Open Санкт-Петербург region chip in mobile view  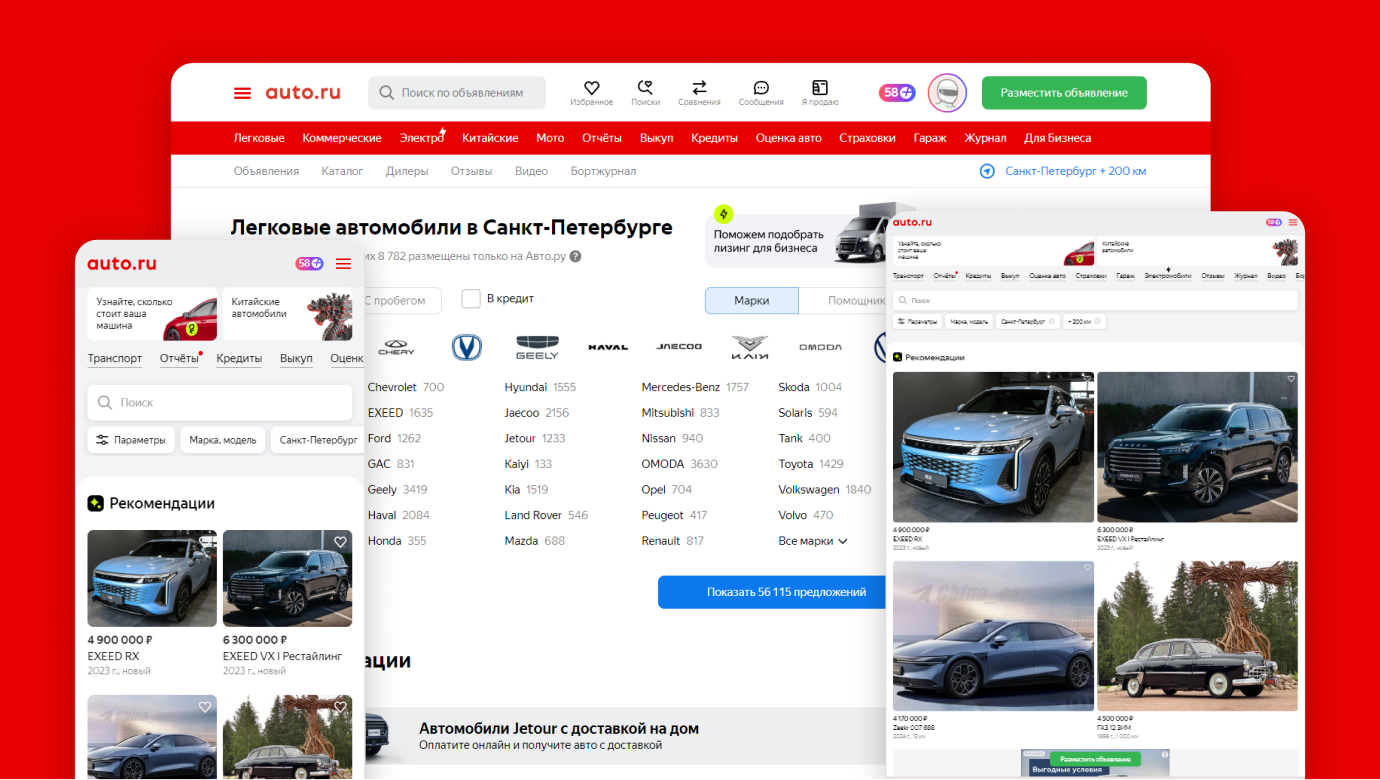(317, 440)
